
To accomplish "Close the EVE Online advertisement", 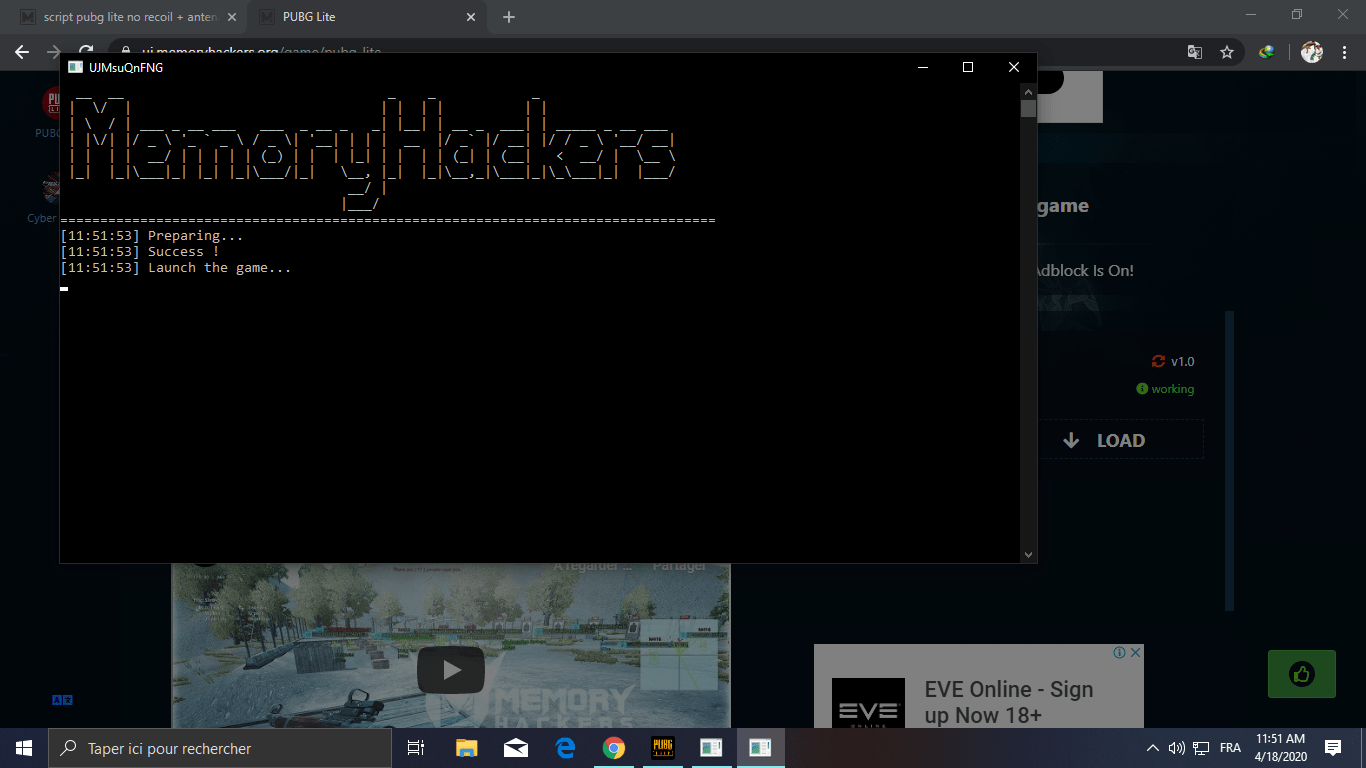I will (x=1135, y=652).
